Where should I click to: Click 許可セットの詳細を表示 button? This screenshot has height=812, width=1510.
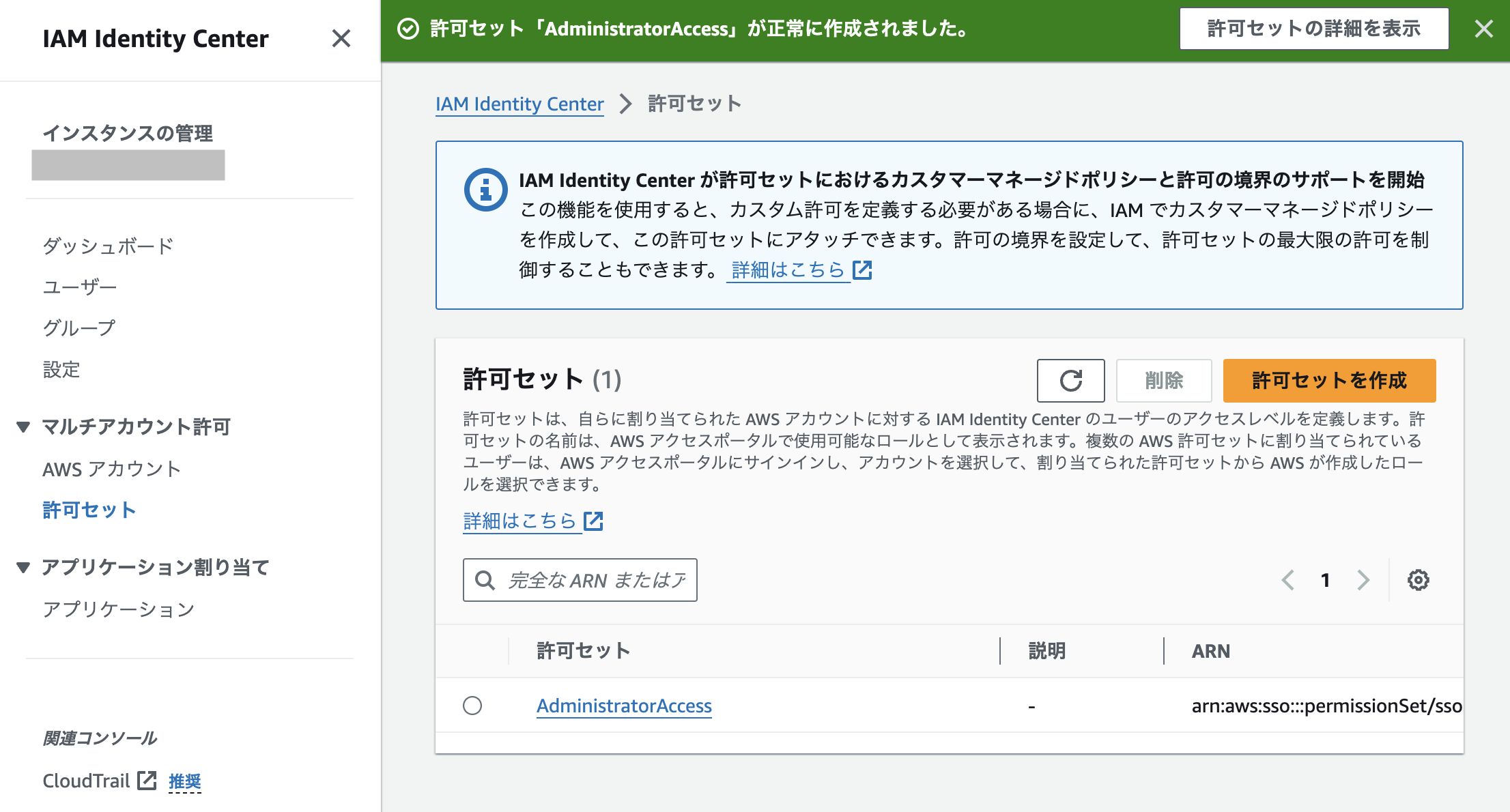[1314, 29]
